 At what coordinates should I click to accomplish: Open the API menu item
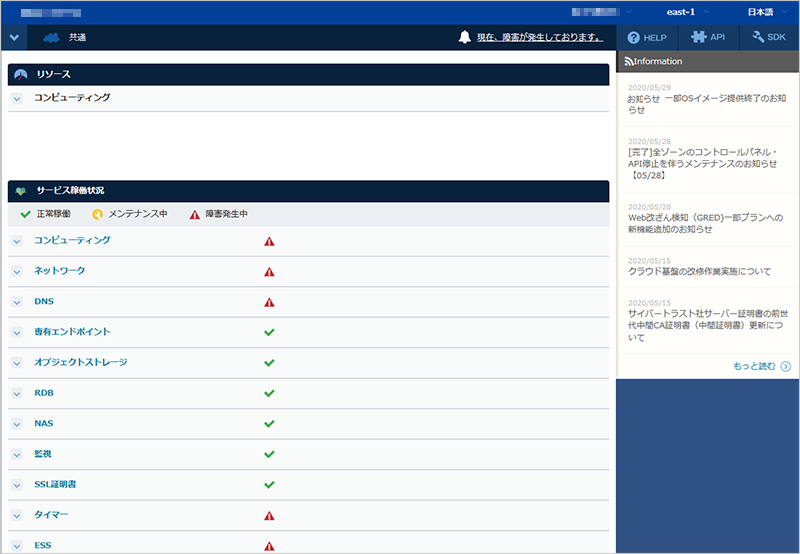[x=709, y=37]
